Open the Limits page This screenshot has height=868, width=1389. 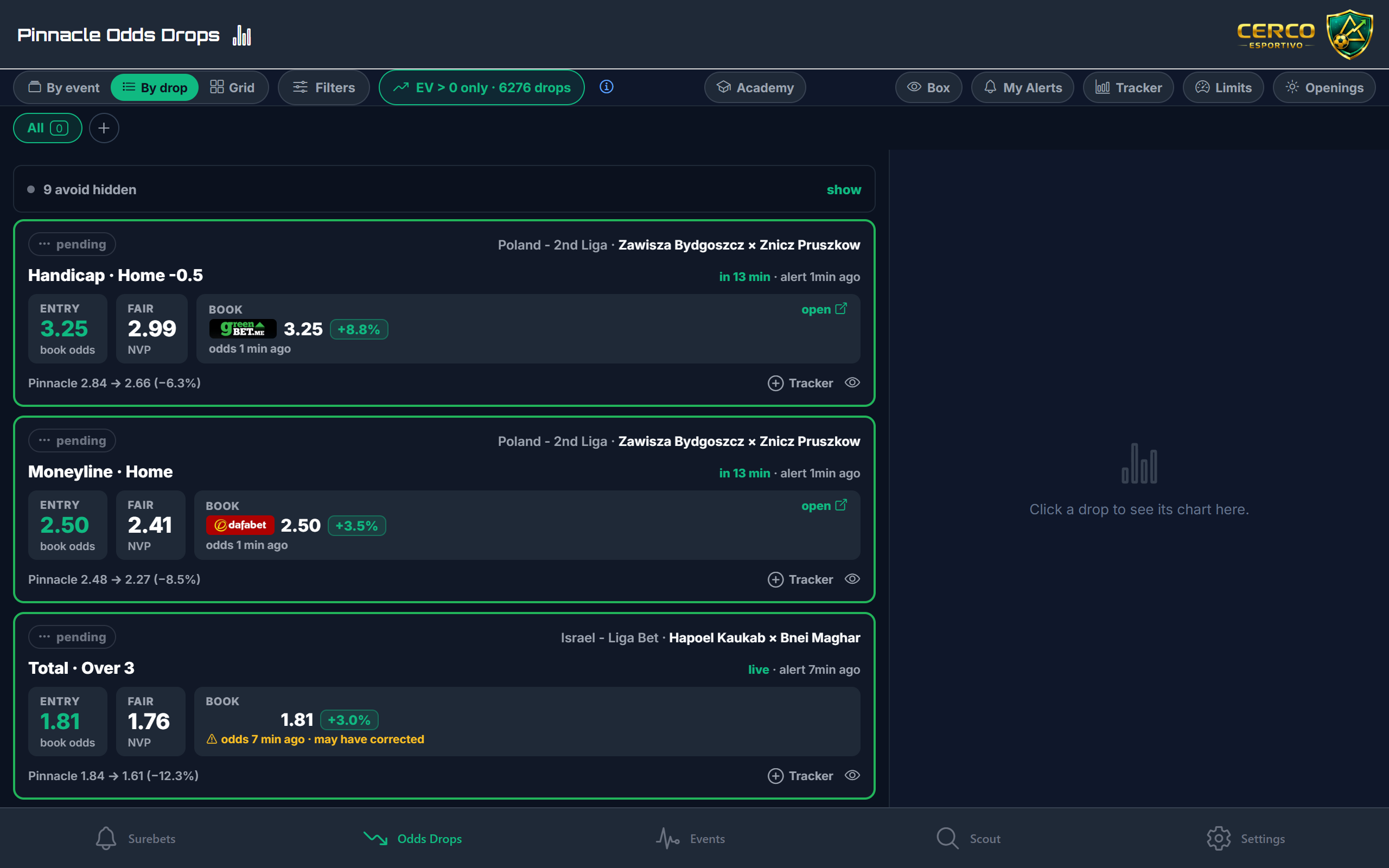pos(1223,87)
